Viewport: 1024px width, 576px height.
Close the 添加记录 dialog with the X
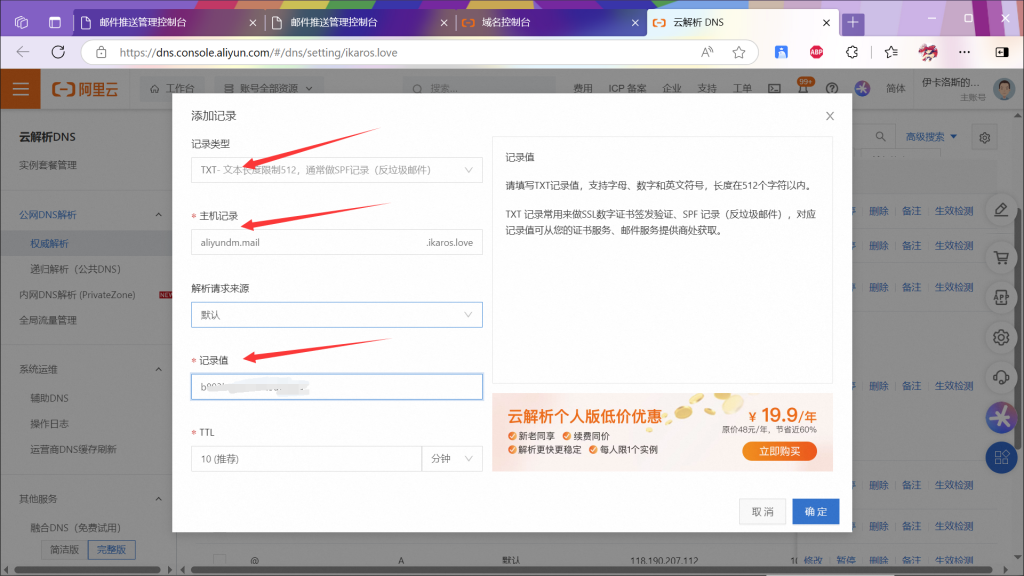pos(829,116)
